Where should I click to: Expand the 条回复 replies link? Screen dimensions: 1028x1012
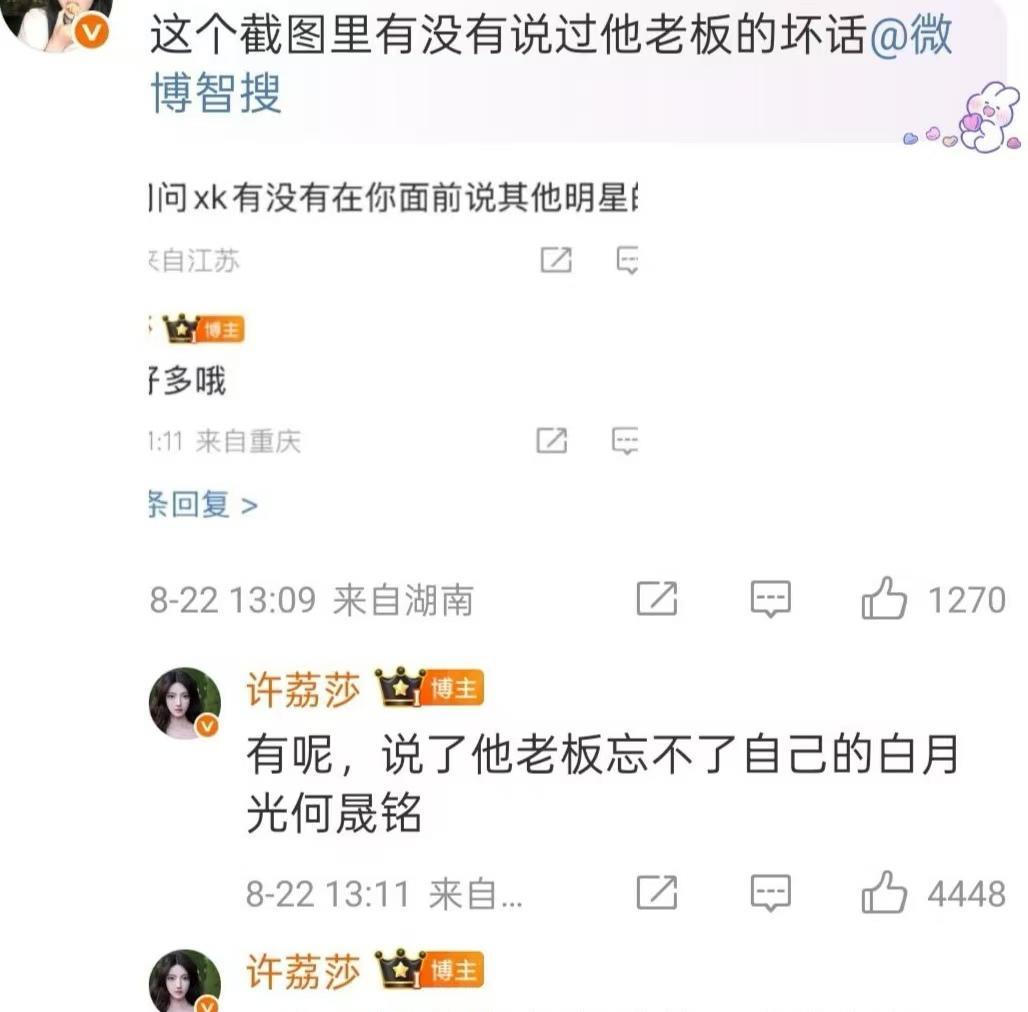click(203, 505)
